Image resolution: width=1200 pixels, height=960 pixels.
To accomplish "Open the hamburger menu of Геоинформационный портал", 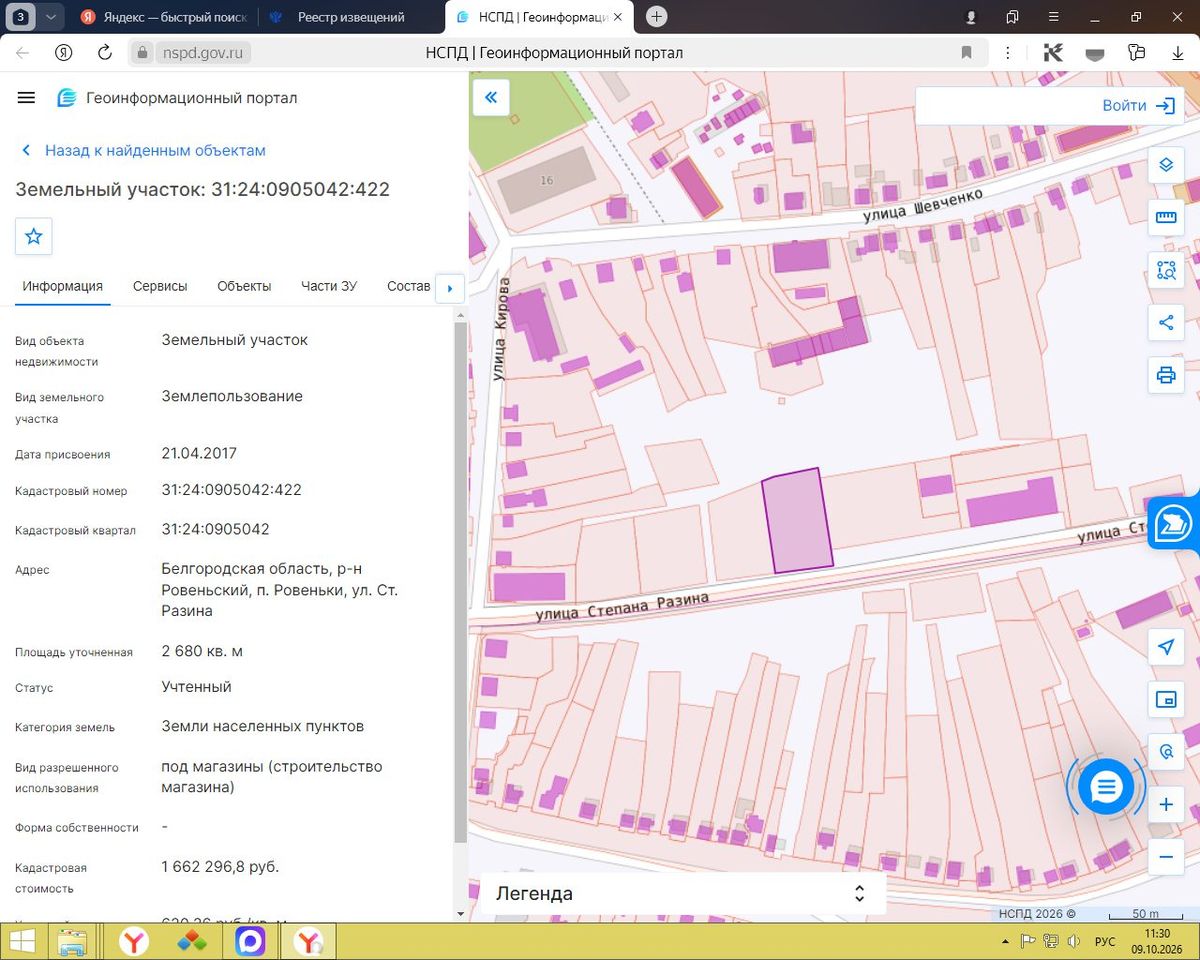I will point(27,98).
